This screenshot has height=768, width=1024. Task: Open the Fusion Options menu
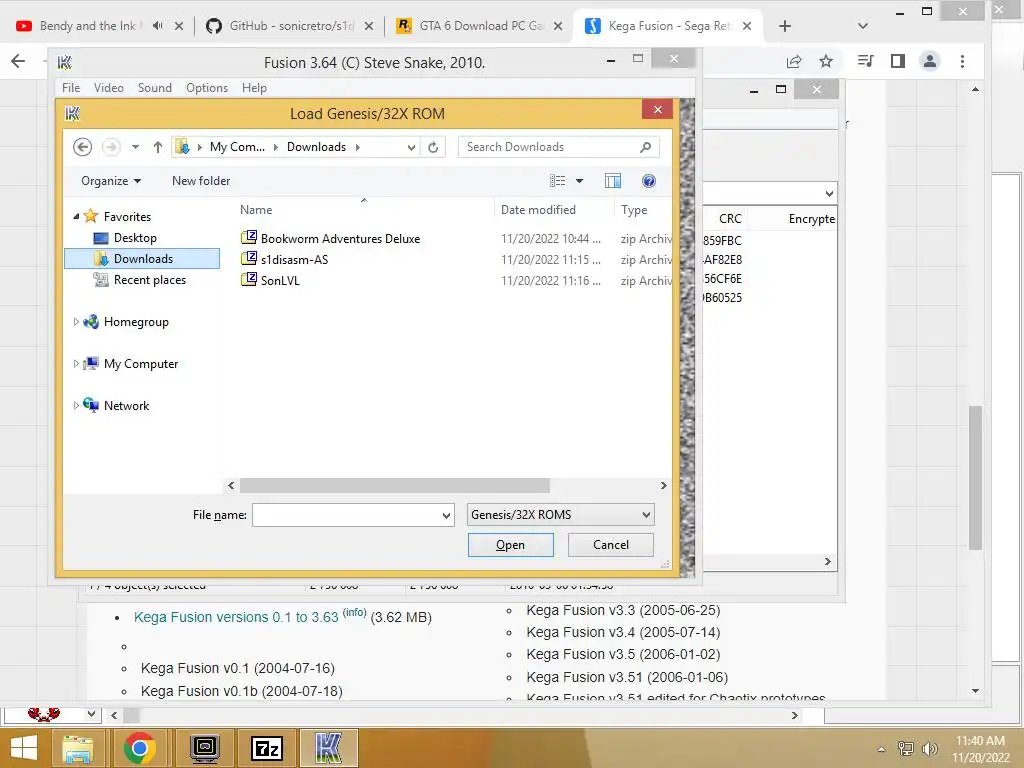point(207,88)
